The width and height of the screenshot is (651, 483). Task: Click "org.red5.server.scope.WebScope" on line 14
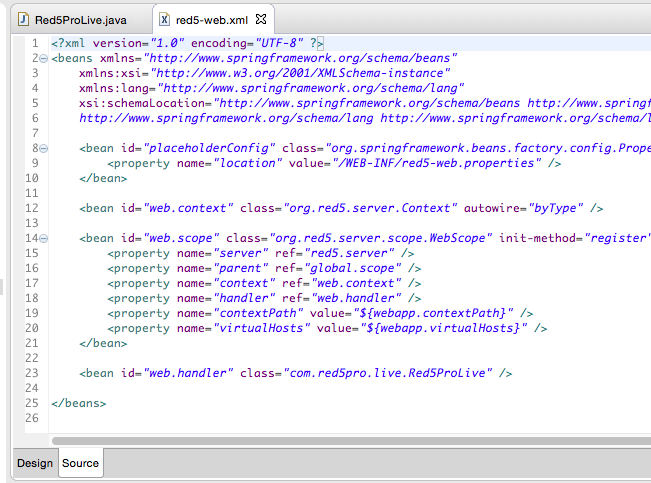click(380, 238)
